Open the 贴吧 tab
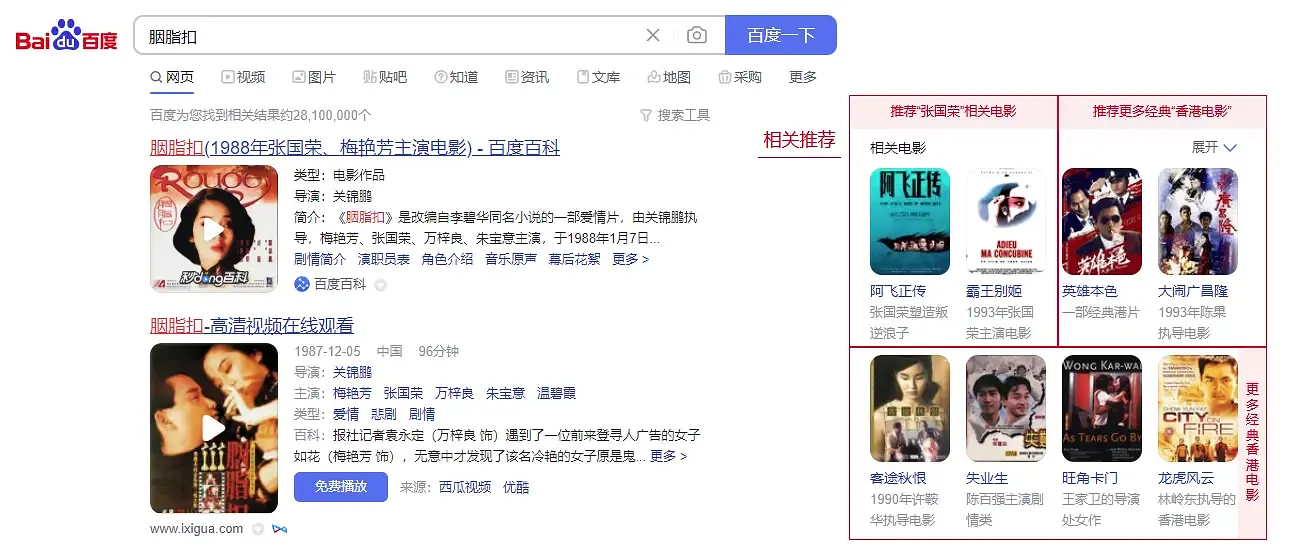 [385, 77]
